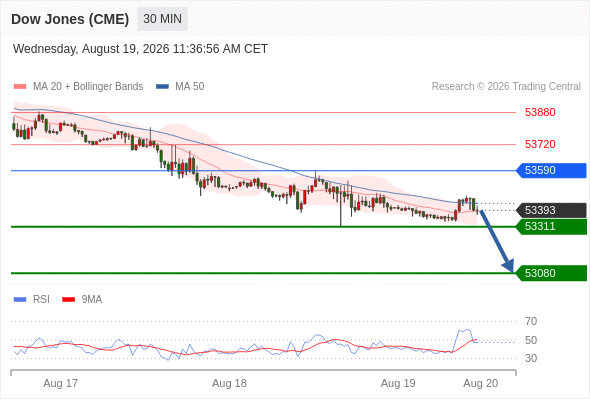Click the Dow Jones (CME) title

coord(70,19)
